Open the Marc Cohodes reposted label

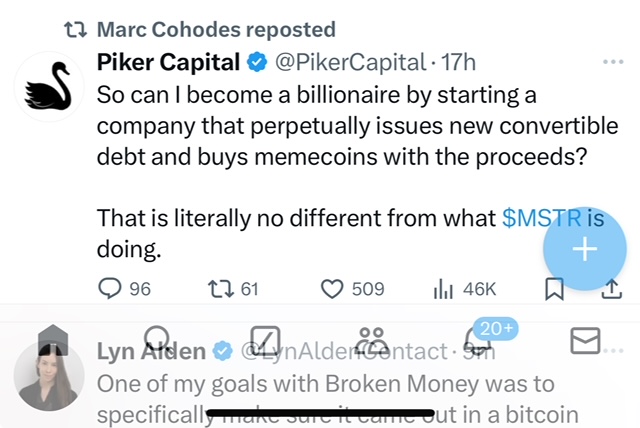point(217,30)
